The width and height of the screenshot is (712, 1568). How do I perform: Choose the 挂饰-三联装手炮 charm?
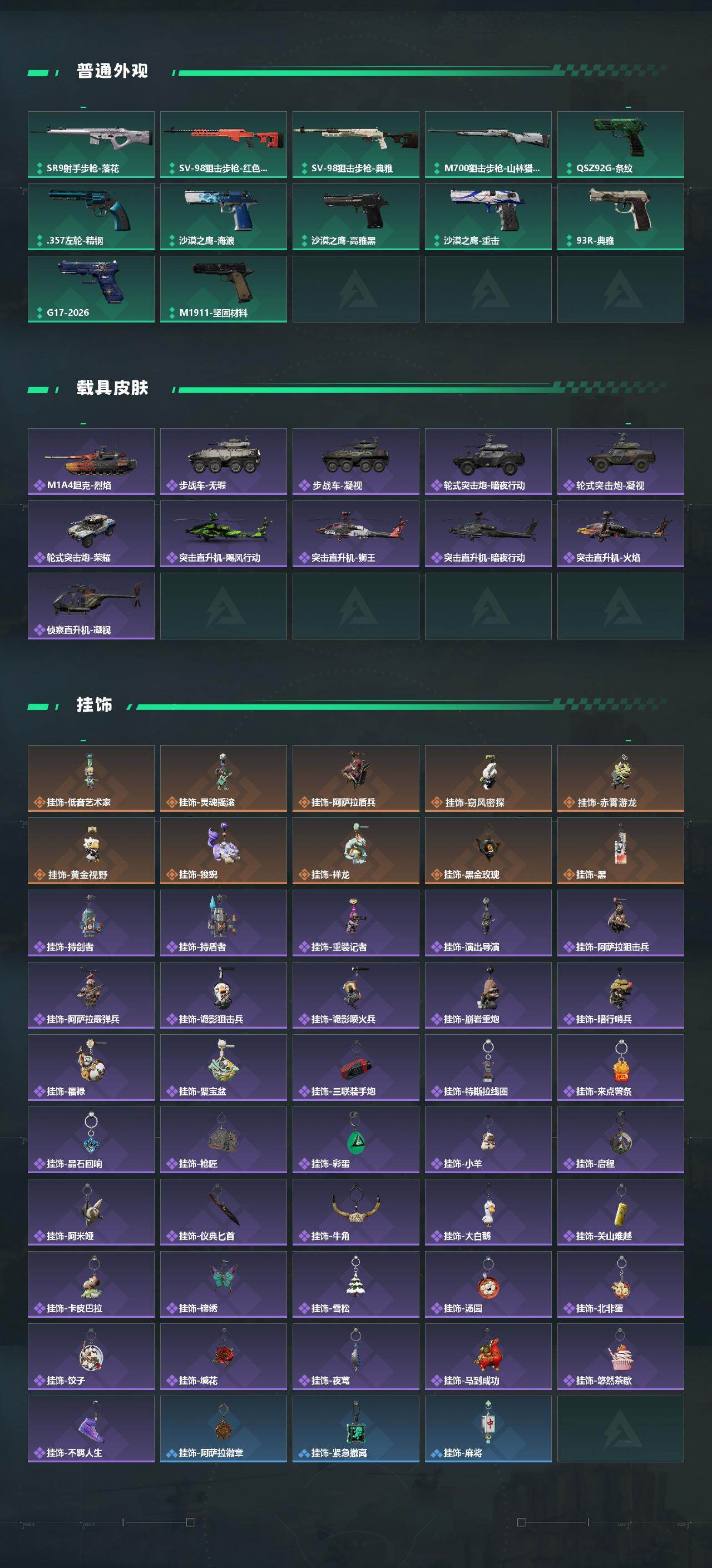click(x=355, y=1068)
